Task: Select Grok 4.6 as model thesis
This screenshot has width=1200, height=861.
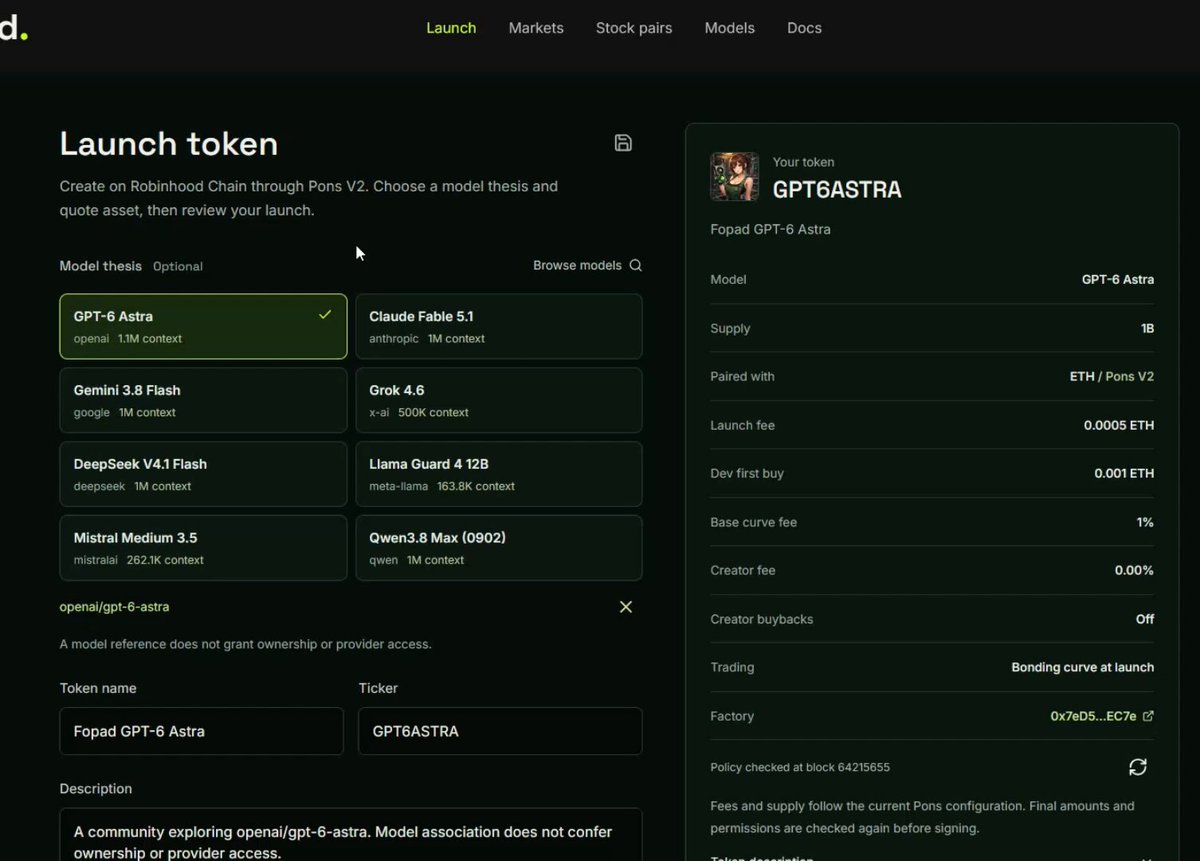Action: 499,400
